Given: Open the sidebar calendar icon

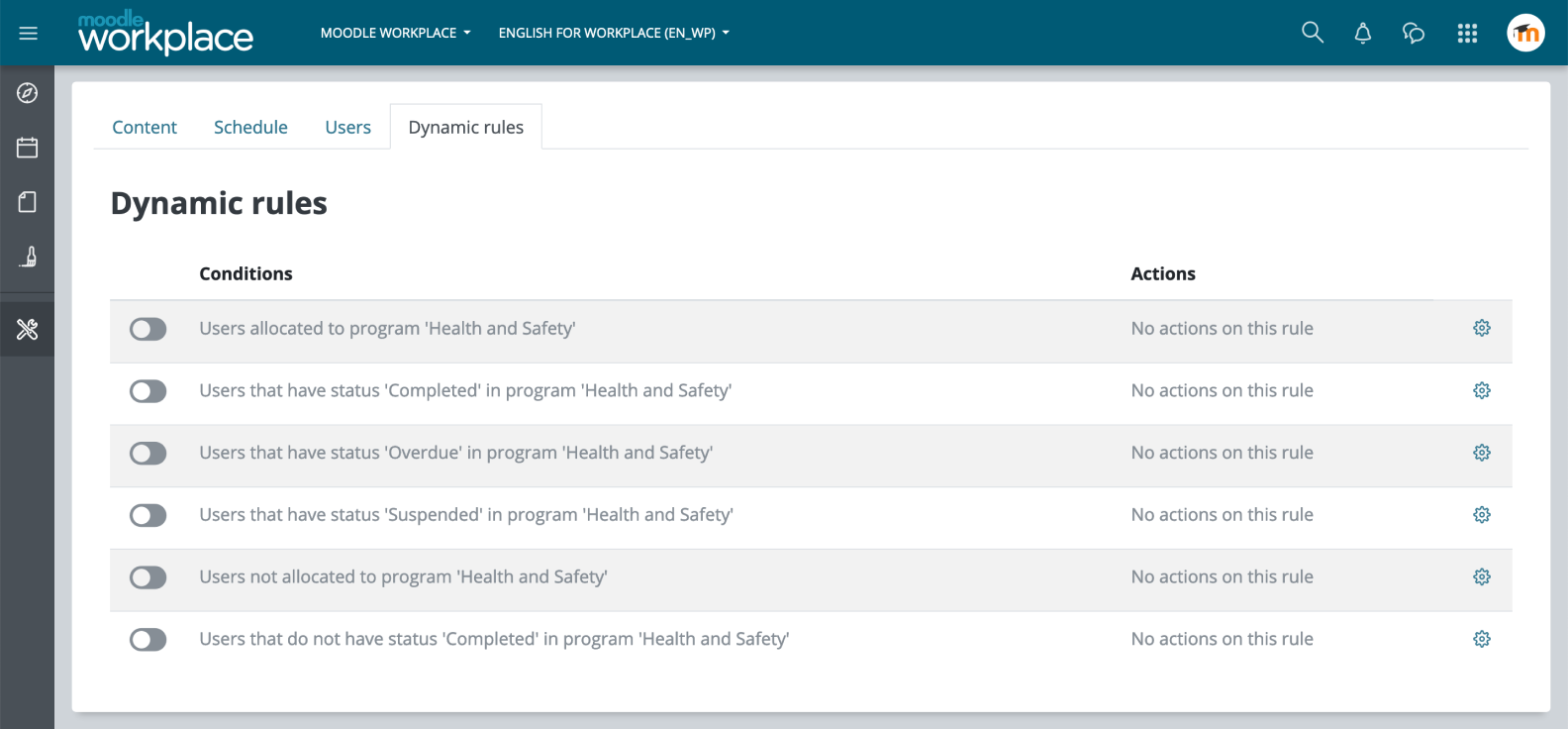Looking at the screenshot, I should [x=28, y=148].
